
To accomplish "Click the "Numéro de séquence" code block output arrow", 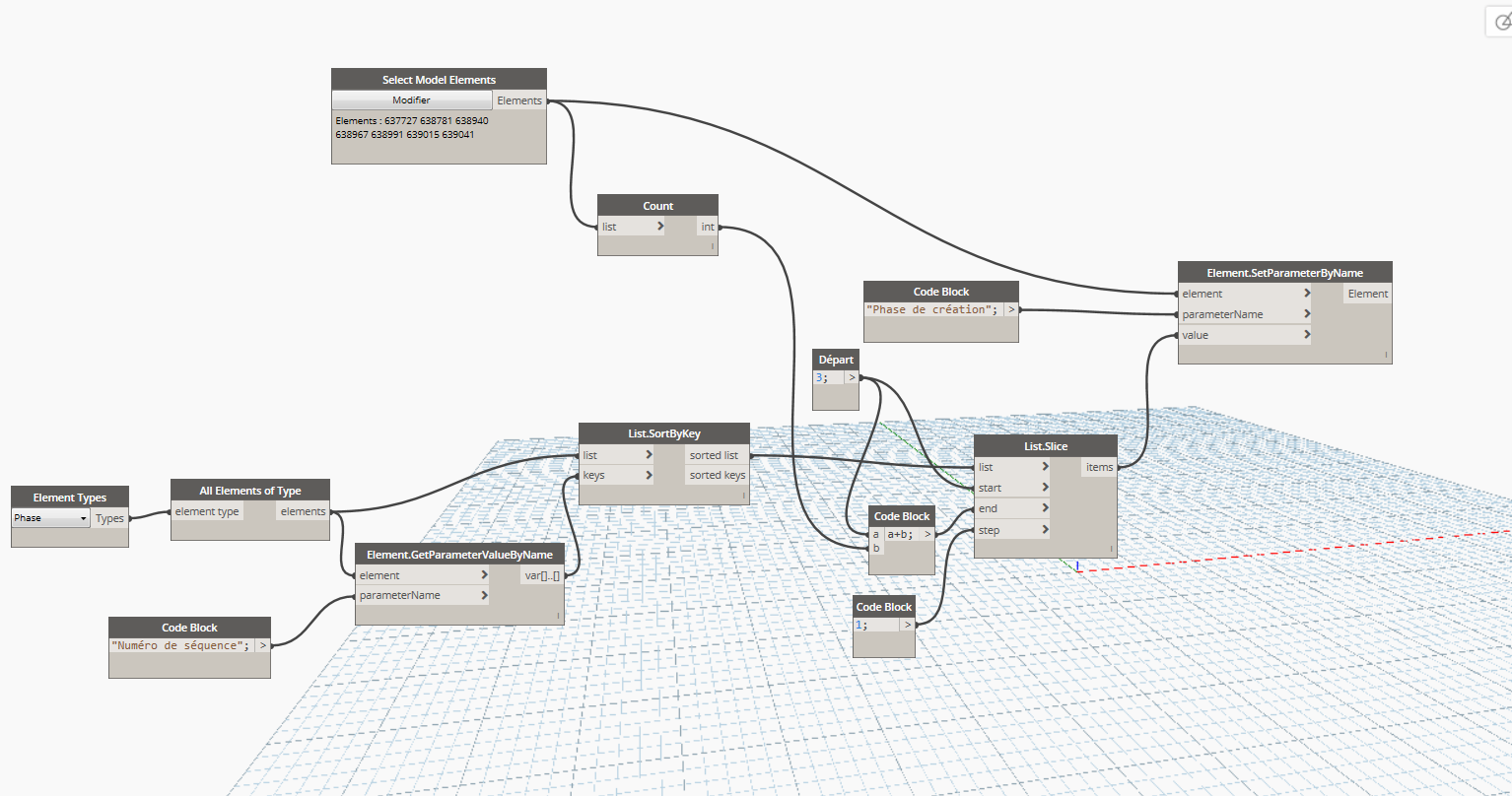I will coord(262,646).
